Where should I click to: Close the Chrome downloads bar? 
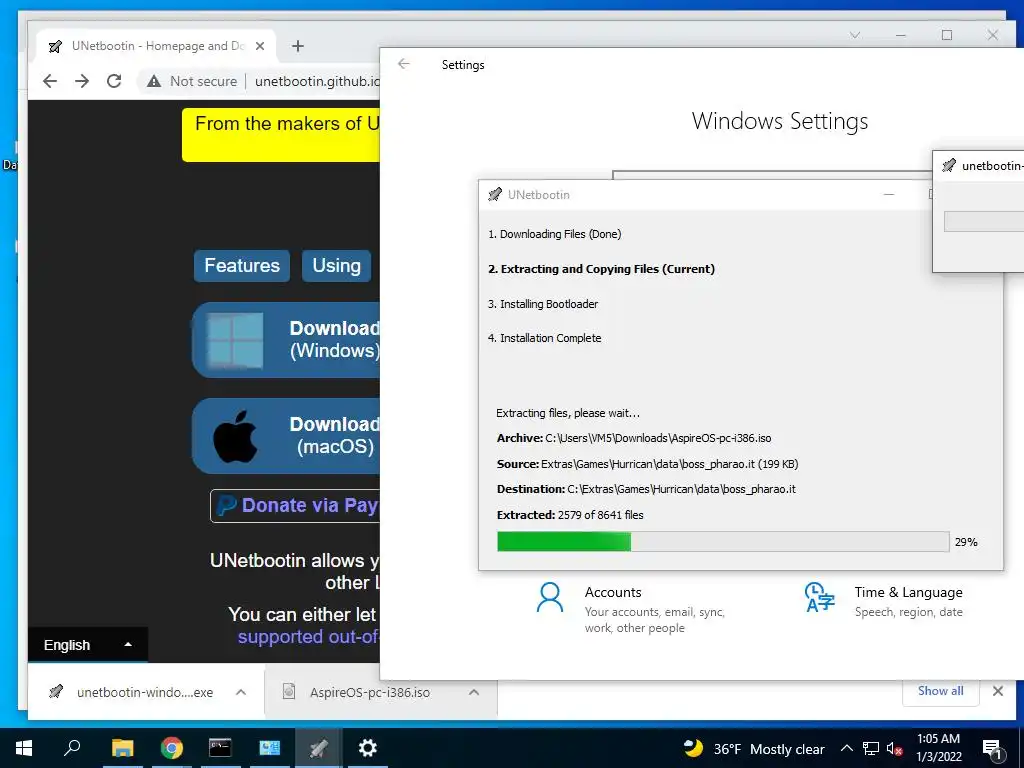pyautogui.click(x=998, y=691)
